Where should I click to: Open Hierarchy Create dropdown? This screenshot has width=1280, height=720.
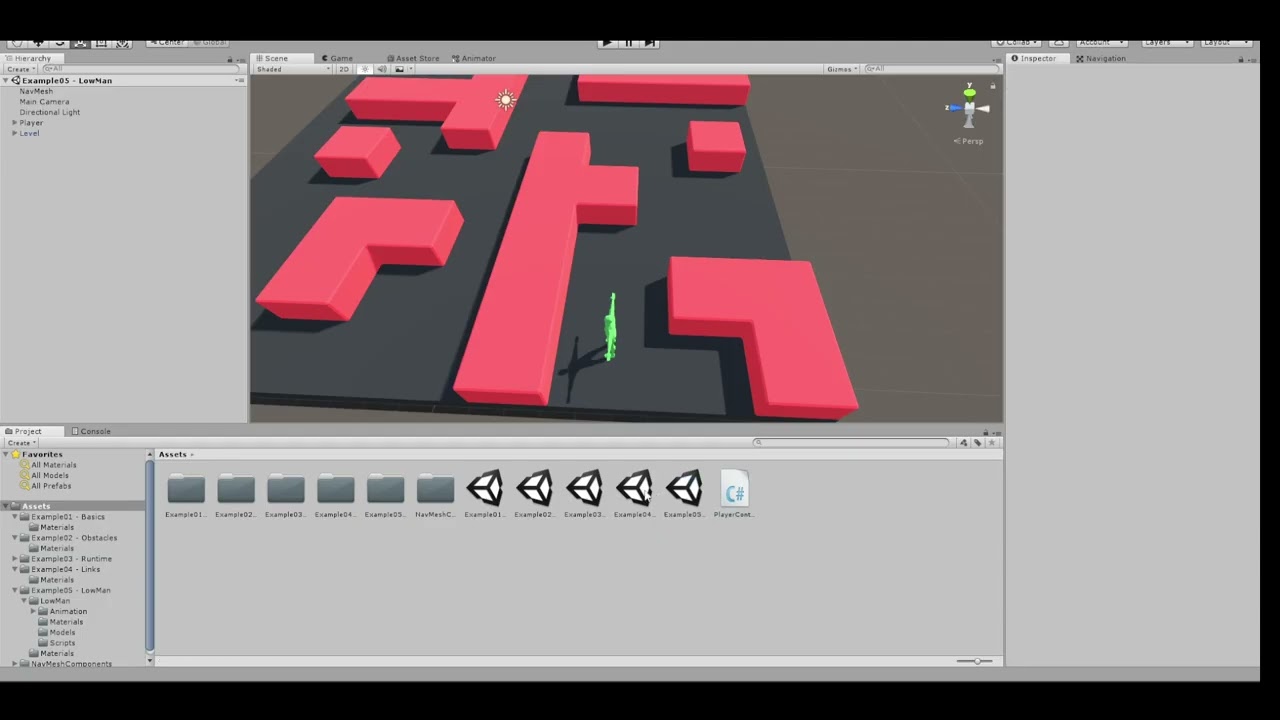point(20,69)
